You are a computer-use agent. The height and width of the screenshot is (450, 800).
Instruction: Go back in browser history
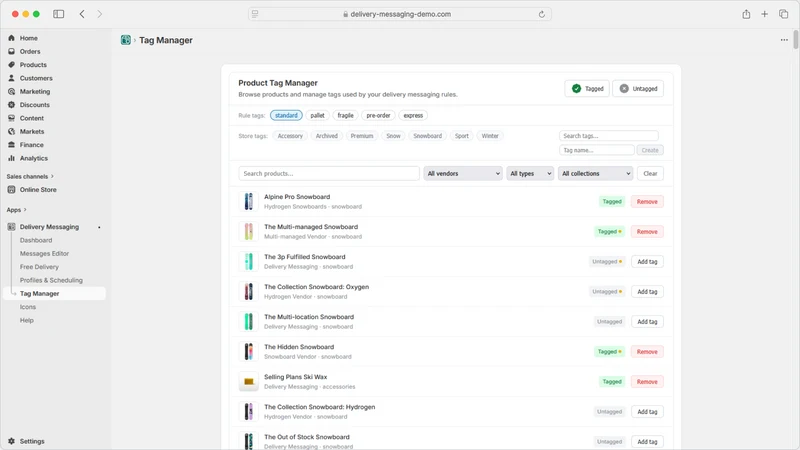click(82, 14)
